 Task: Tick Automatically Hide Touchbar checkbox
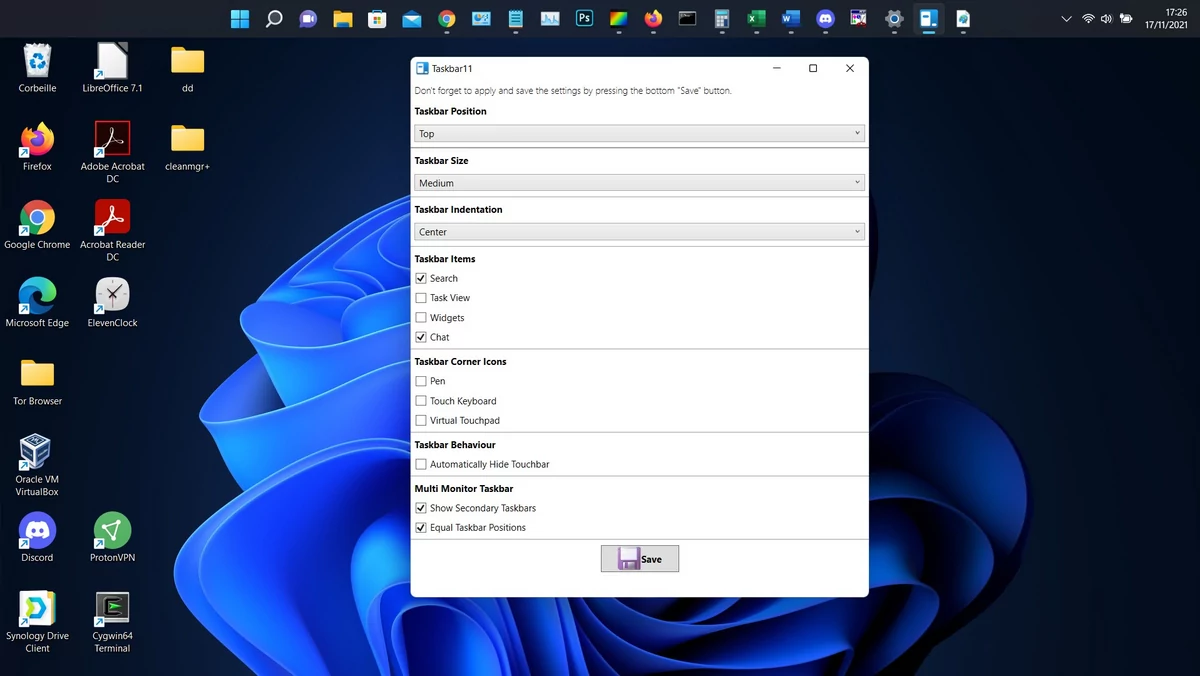pos(421,464)
